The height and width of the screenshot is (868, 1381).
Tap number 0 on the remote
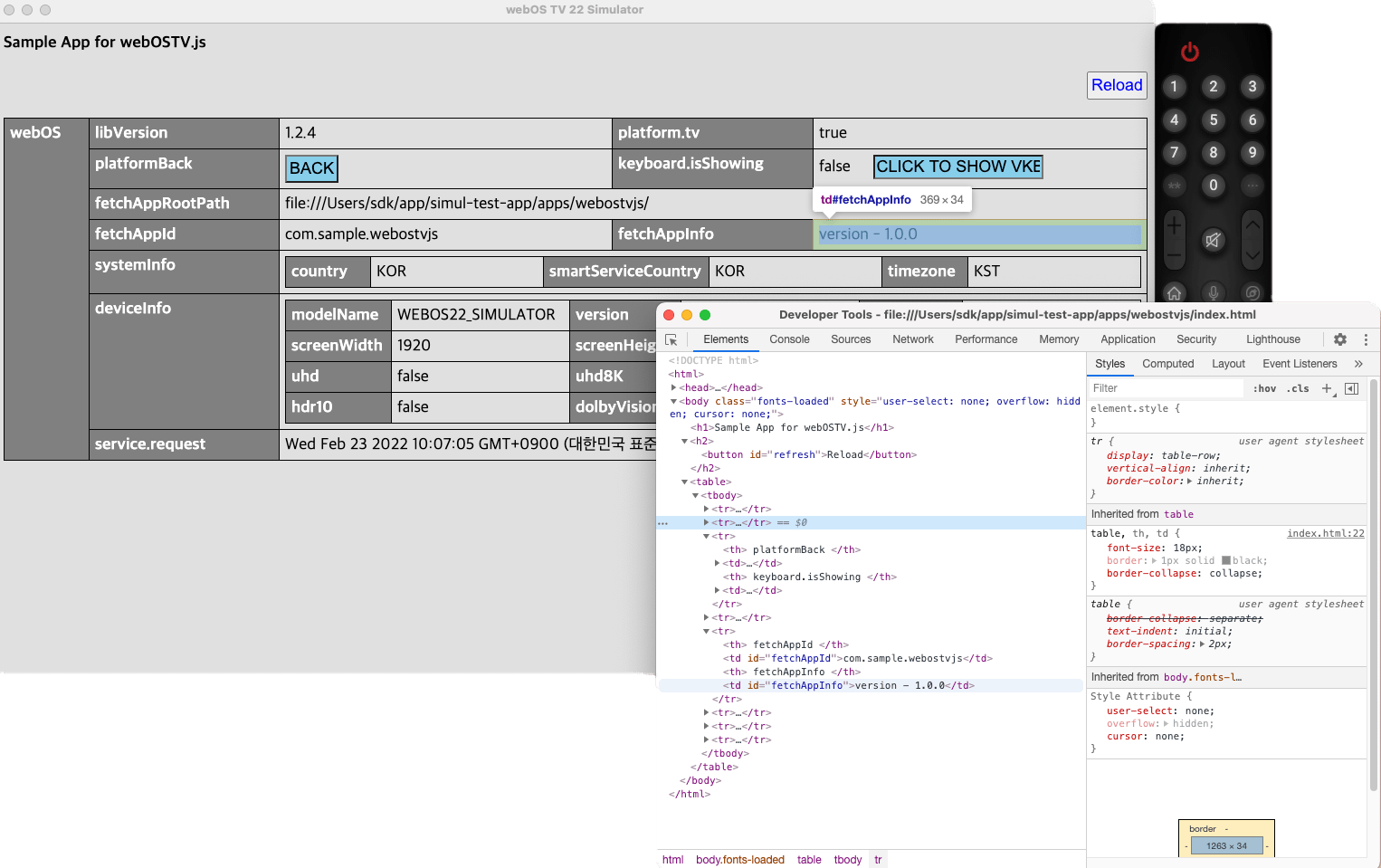point(1214,186)
